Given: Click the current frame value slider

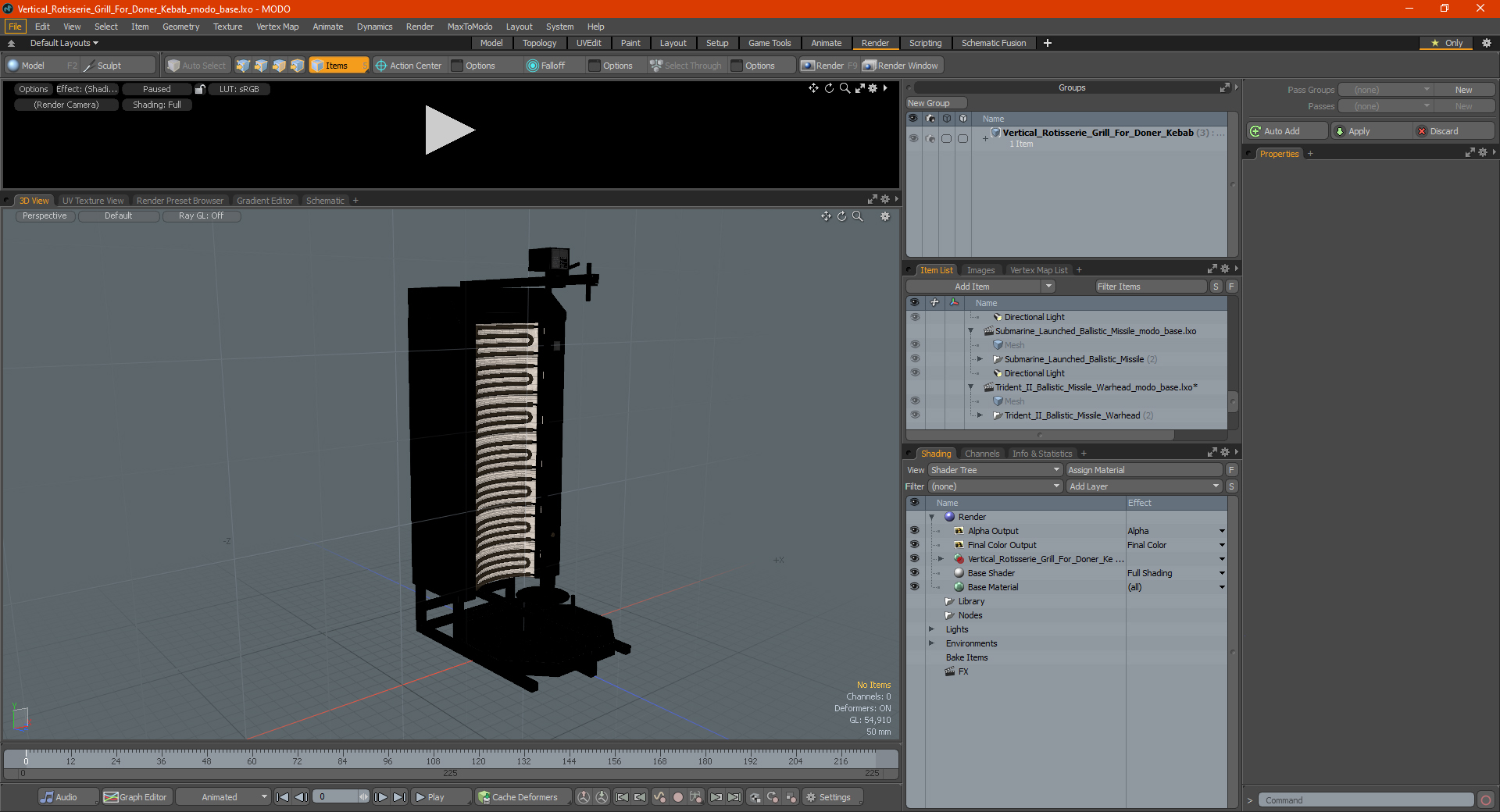Looking at the screenshot, I should [x=341, y=797].
